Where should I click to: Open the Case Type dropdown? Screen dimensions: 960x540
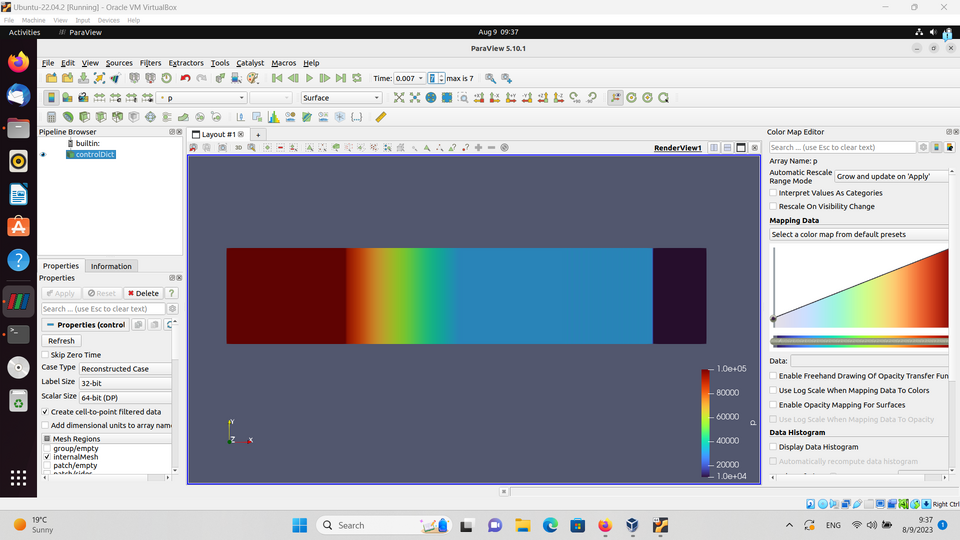(x=125, y=369)
